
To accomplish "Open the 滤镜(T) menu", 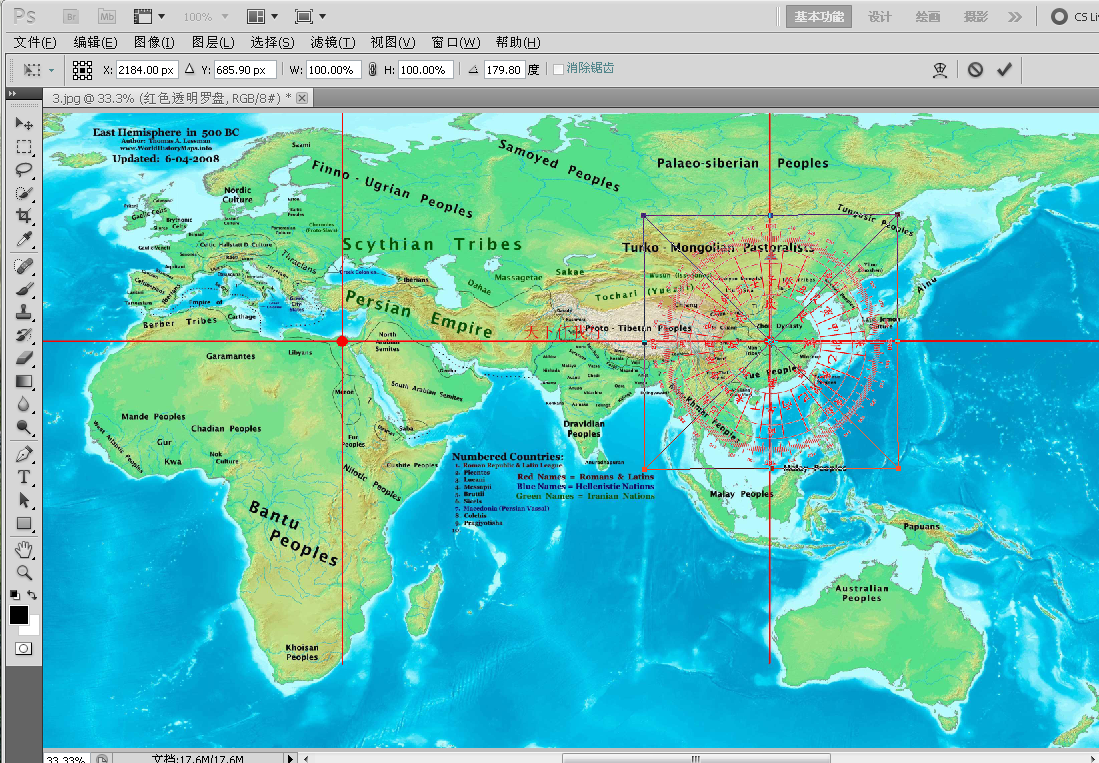I will click(332, 42).
